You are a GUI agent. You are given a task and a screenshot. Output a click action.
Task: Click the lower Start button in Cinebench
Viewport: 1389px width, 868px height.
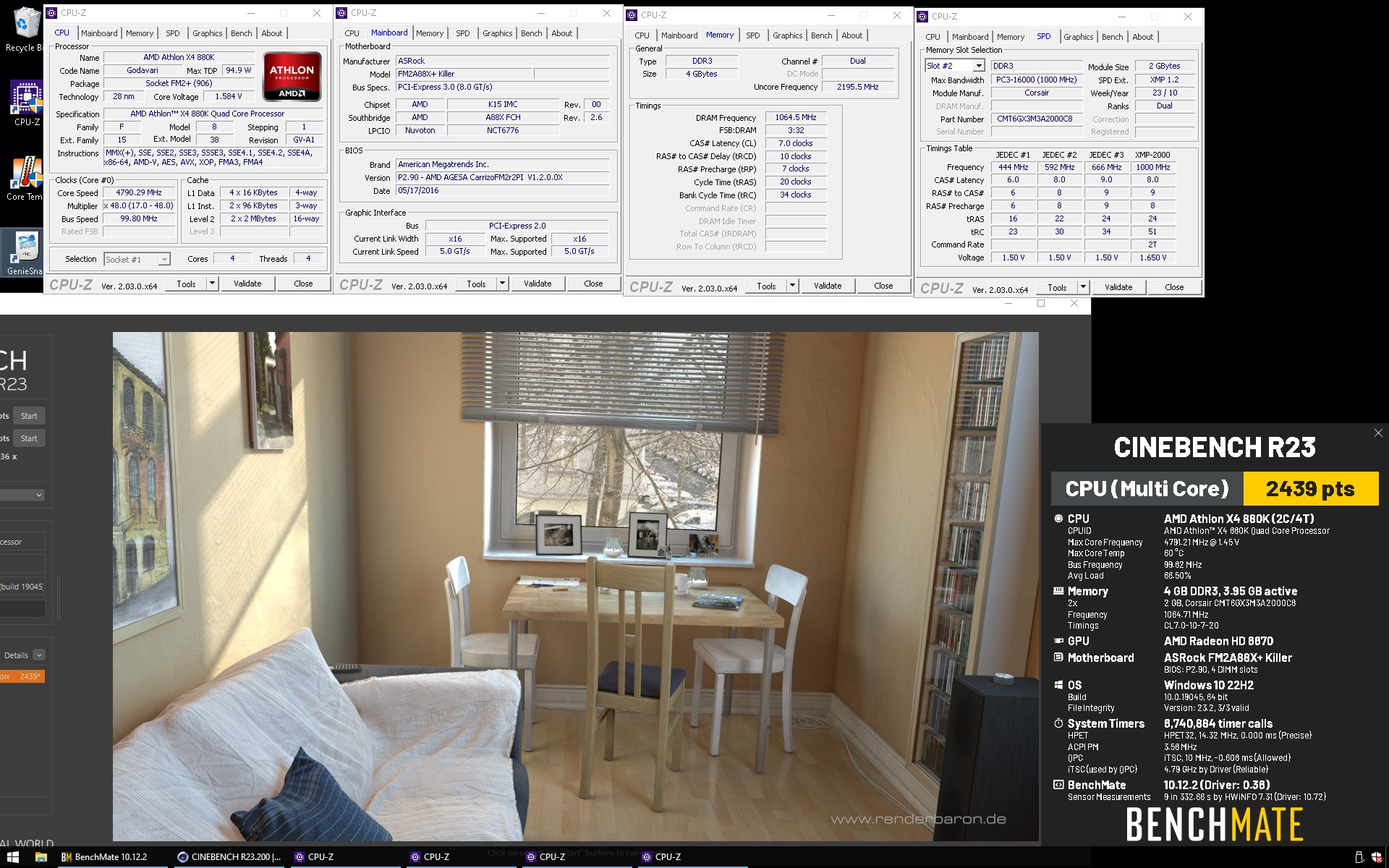click(29, 438)
